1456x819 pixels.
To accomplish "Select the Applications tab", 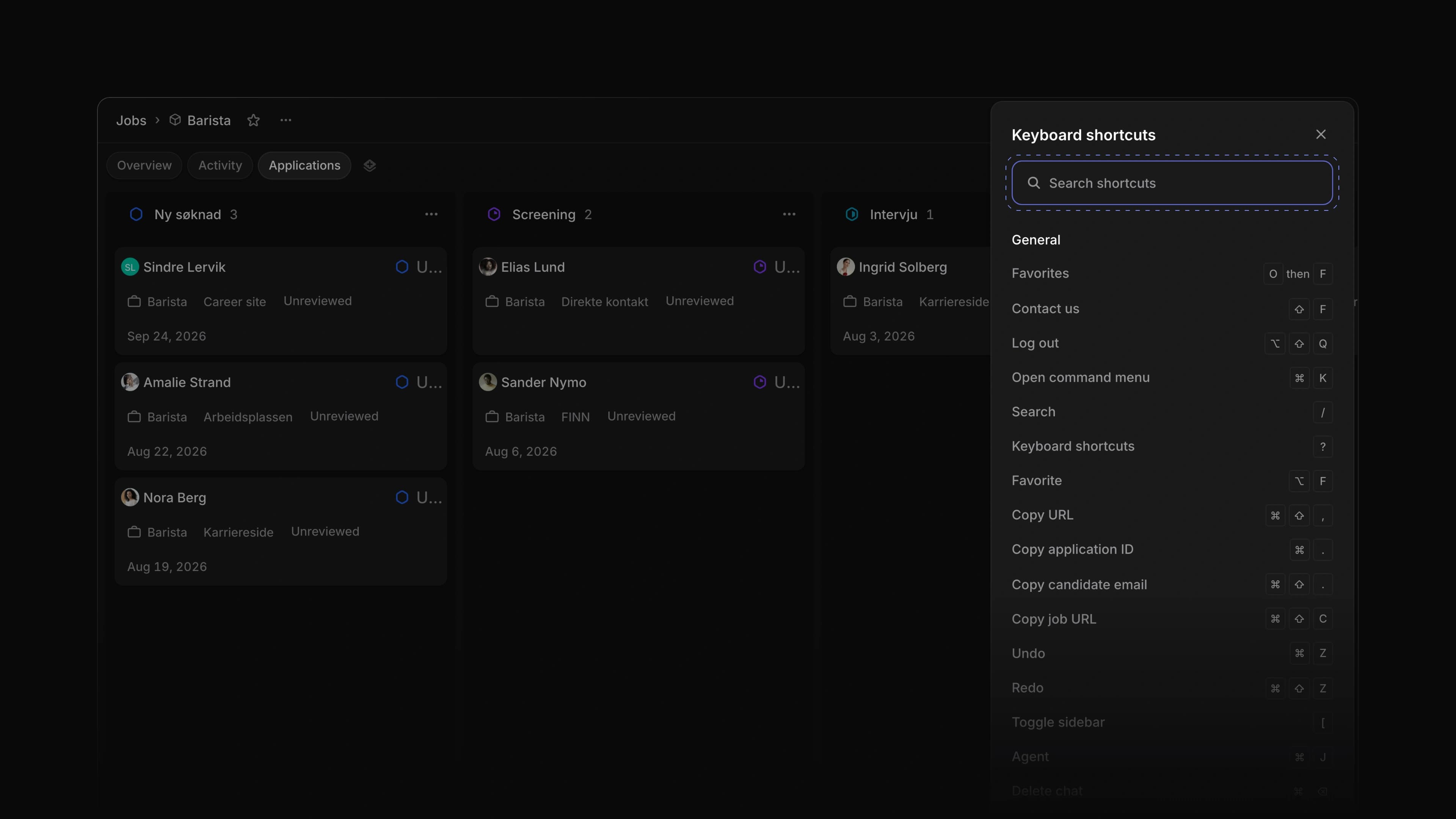I will 304,166.
